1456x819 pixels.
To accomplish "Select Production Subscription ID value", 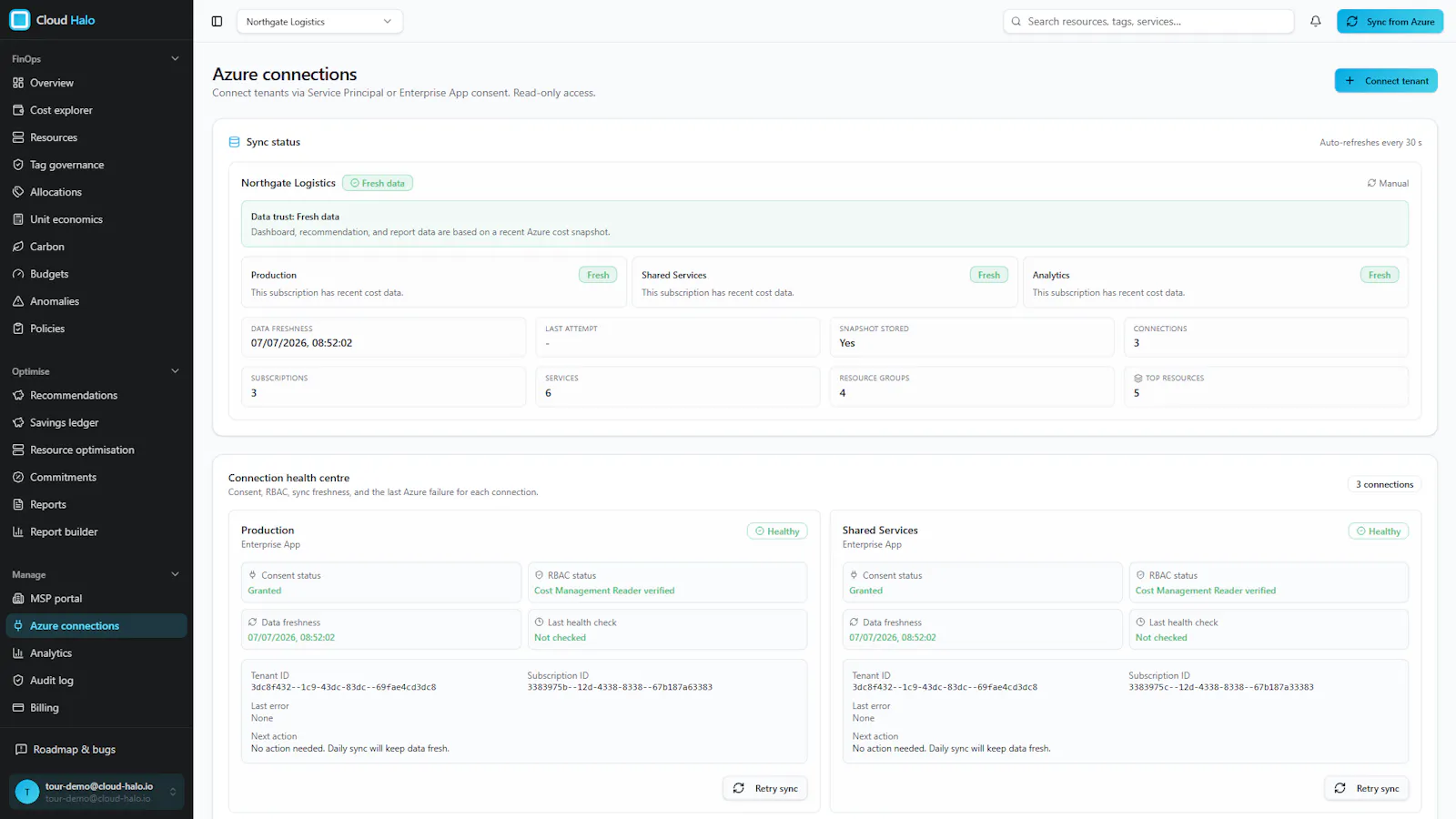I will pyautogui.click(x=620, y=687).
